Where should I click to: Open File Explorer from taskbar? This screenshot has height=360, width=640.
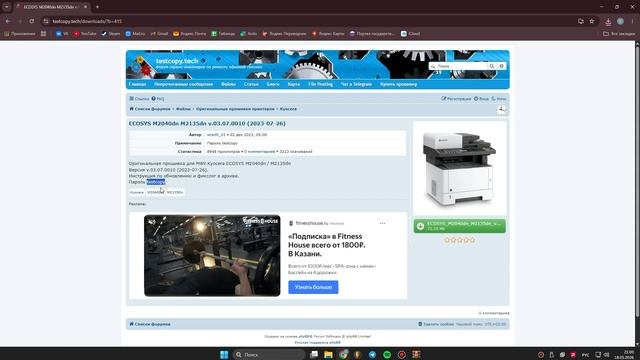(x=328, y=354)
